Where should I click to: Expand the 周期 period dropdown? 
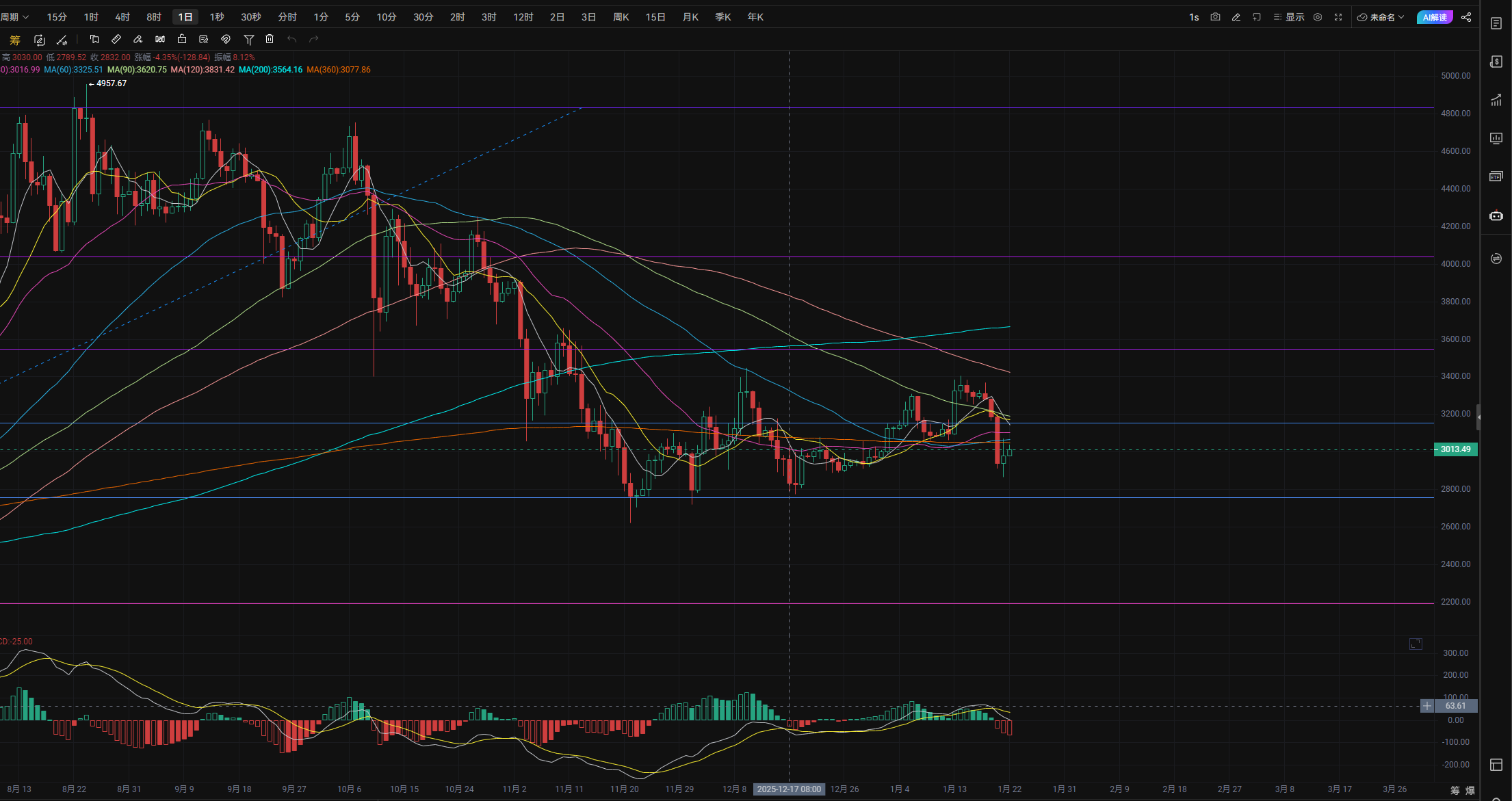15,17
